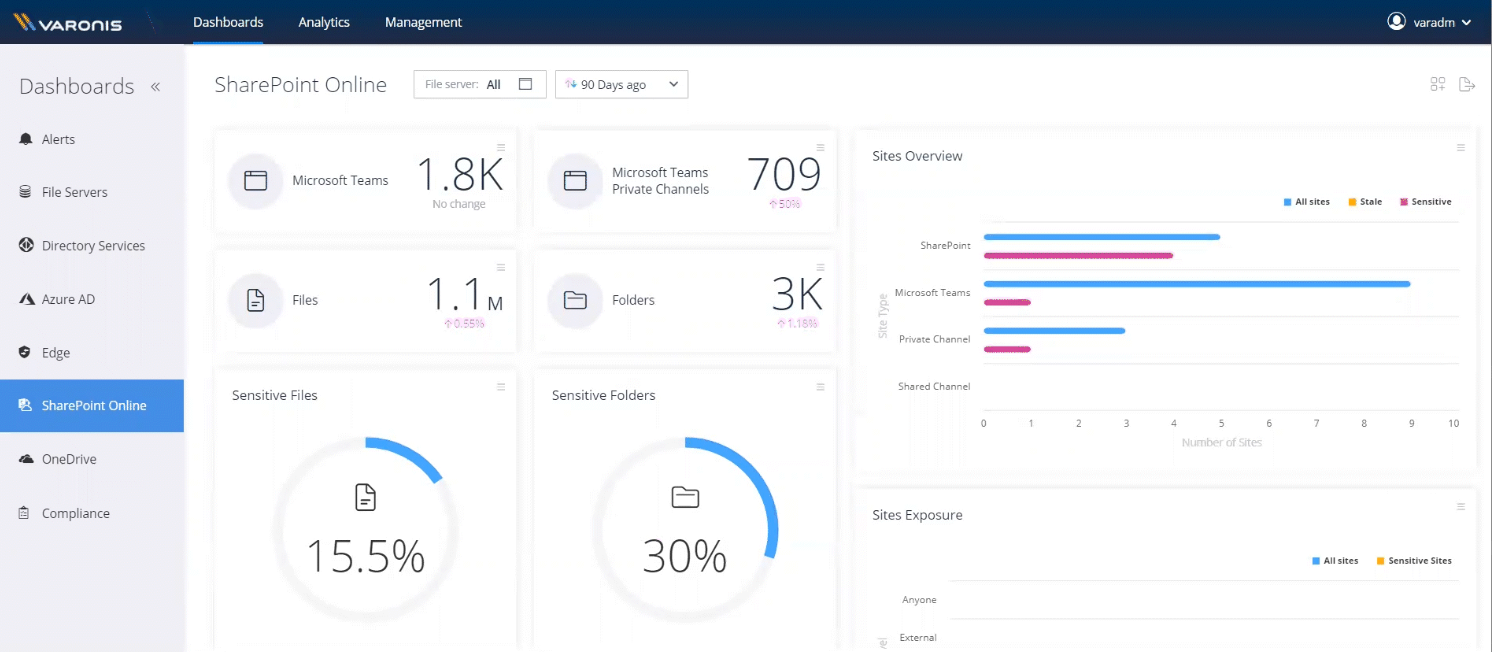Toggle the Stale legend in Sites Overview
This screenshot has height=652, width=1494.
1365,201
